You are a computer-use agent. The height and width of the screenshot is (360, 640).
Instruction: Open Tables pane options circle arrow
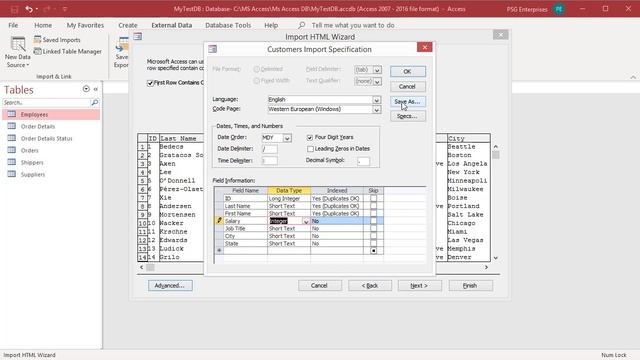click(86, 89)
